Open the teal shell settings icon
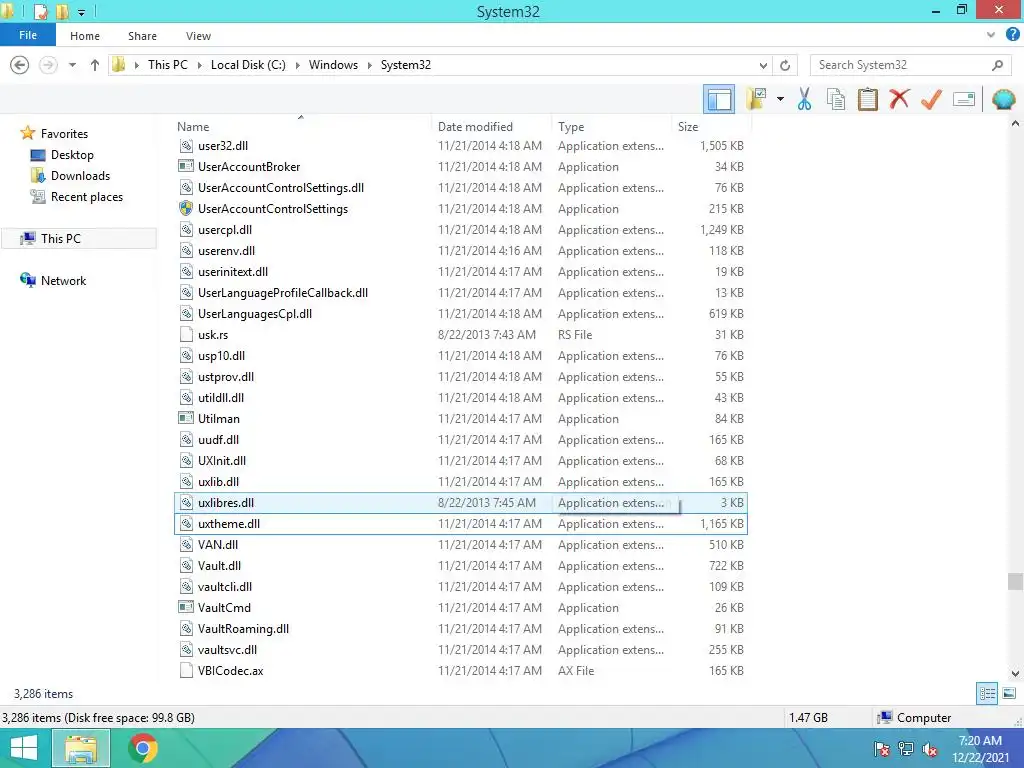 click(x=1003, y=99)
